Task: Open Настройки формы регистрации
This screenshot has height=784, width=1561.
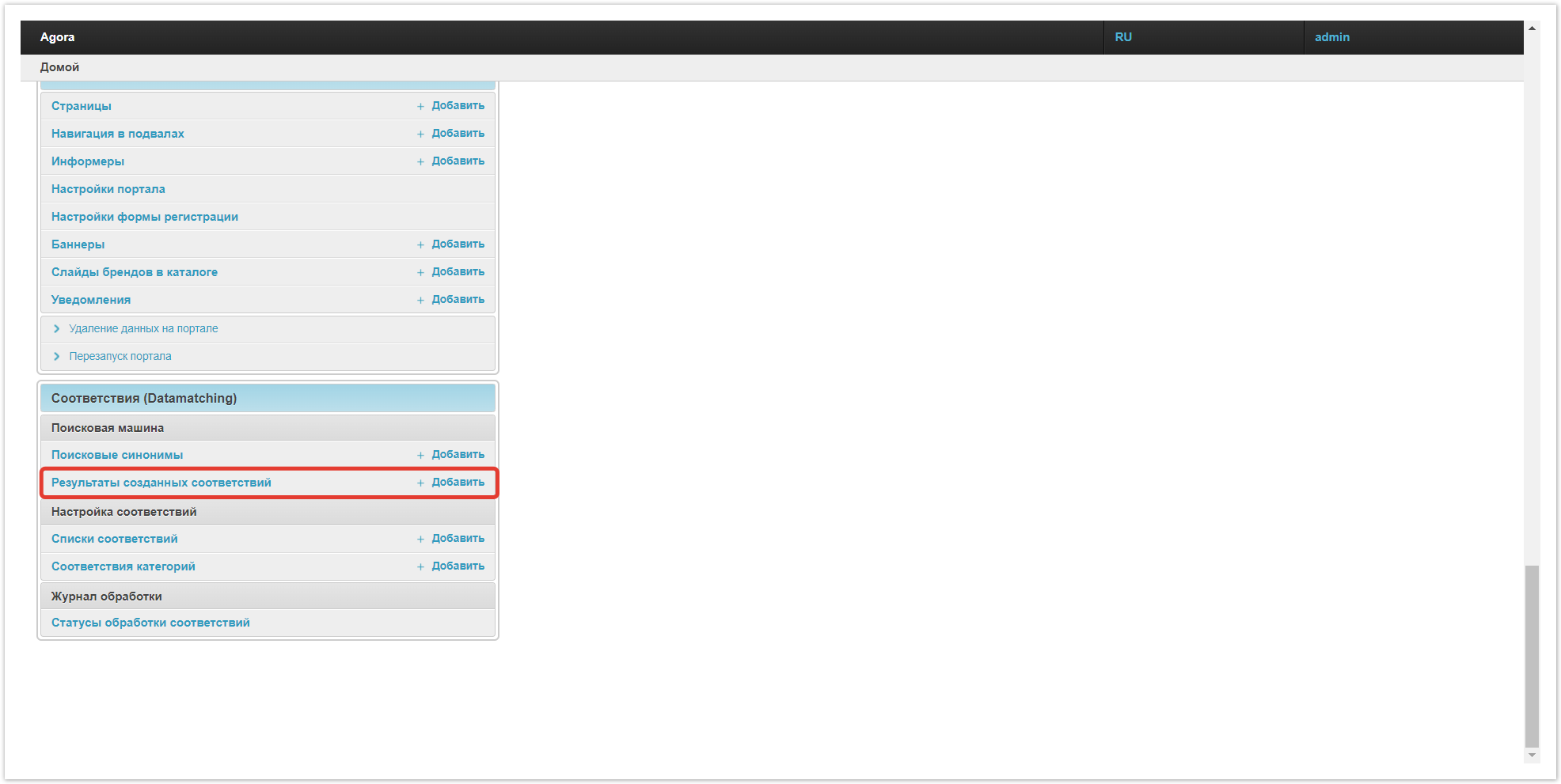Action: tap(144, 217)
